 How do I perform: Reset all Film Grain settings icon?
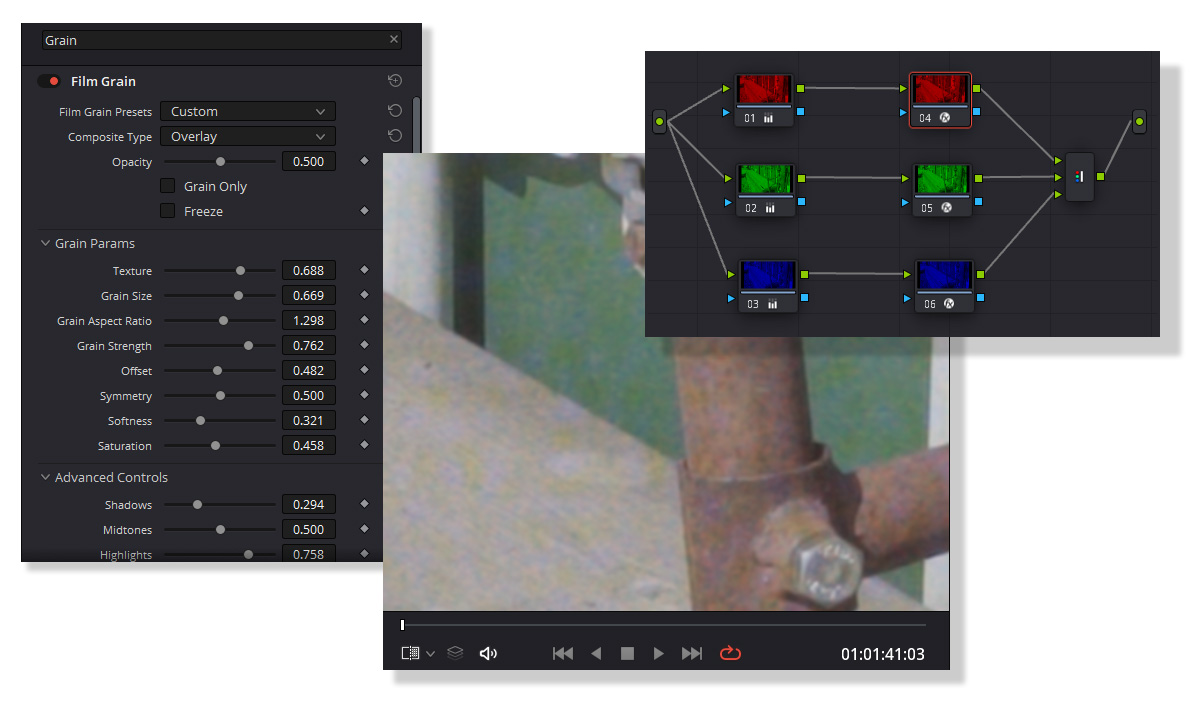pos(395,81)
